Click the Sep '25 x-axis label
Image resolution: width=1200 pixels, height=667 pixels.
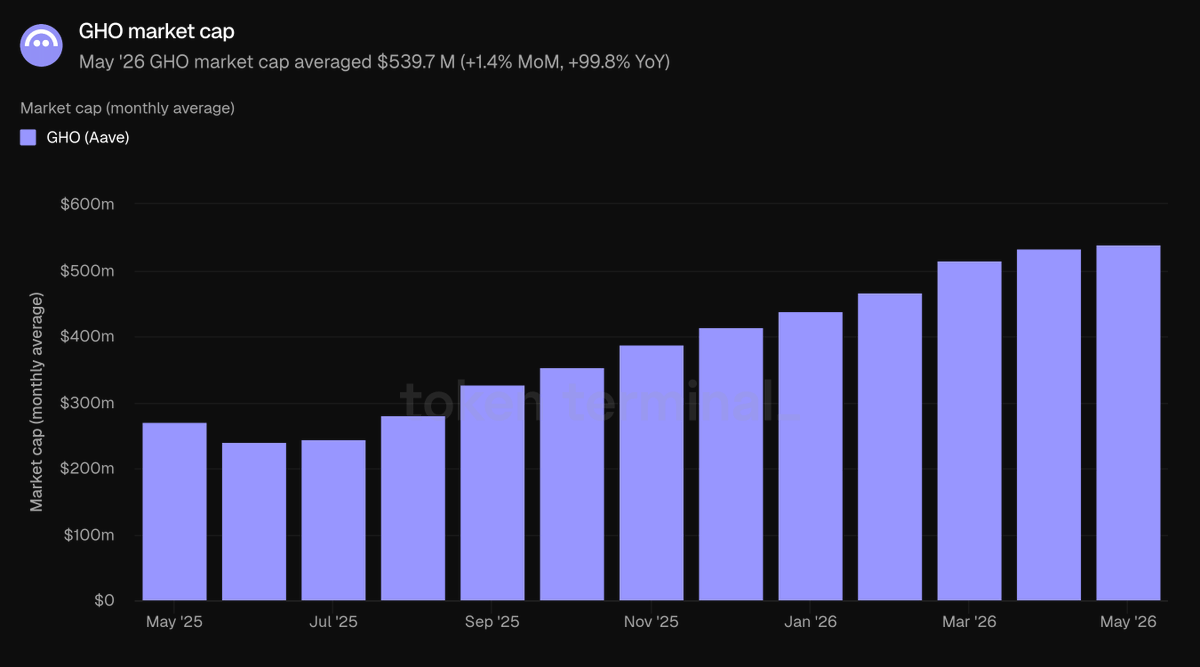[x=492, y=622]
